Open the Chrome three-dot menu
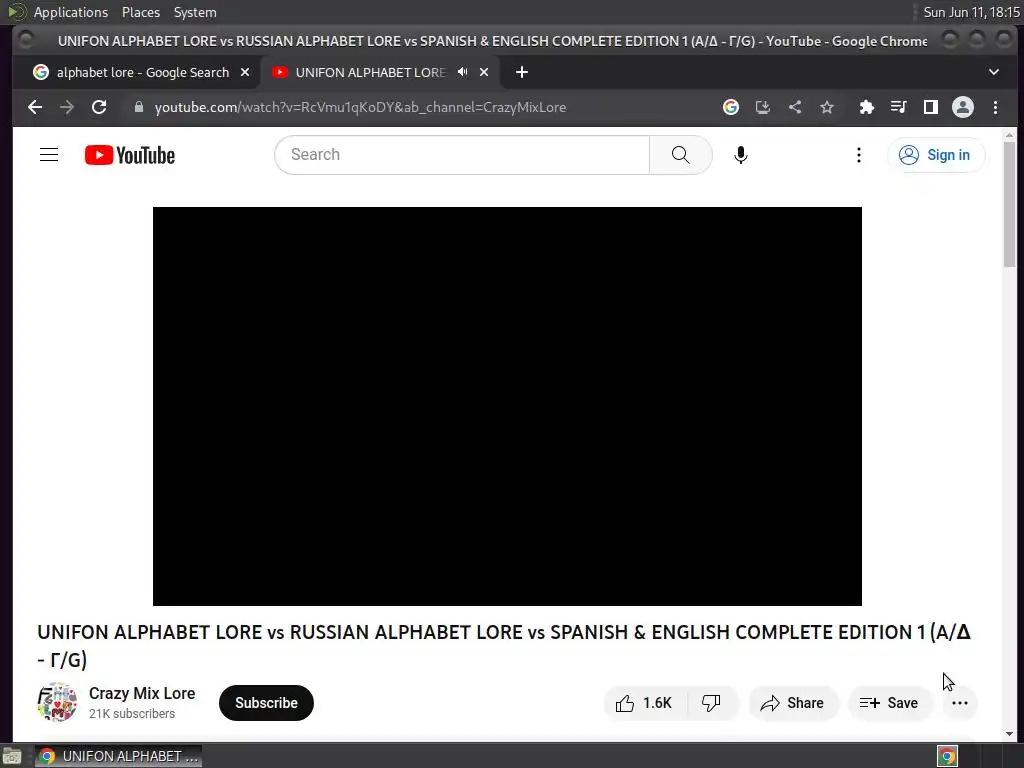 (995, 107)
